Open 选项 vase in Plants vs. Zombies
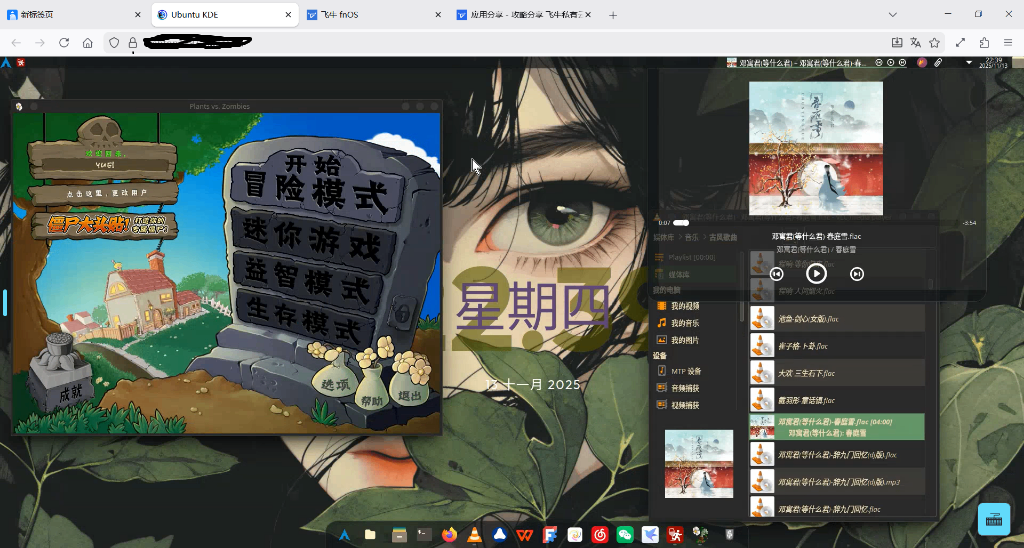The width and height of the screenshot is (1024, 548). tap(336, 382)
